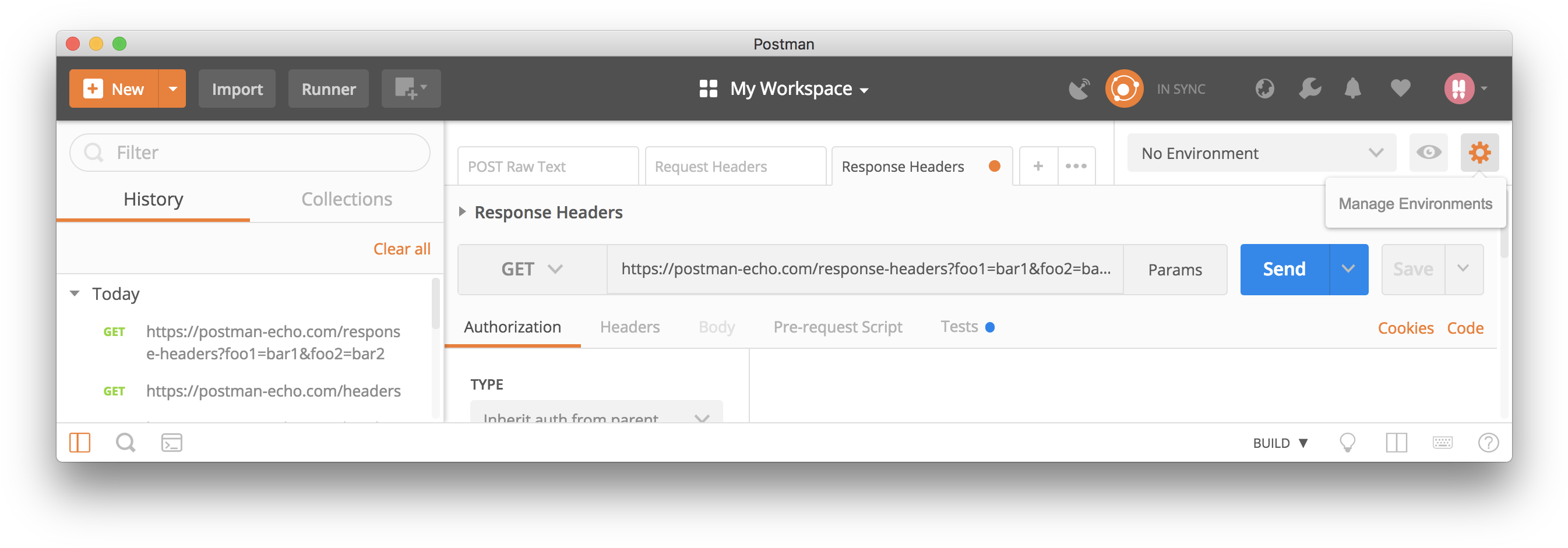Expand the Response Headers description triangle
Viewport: 1568px width, 548px height.
[462, 212]
